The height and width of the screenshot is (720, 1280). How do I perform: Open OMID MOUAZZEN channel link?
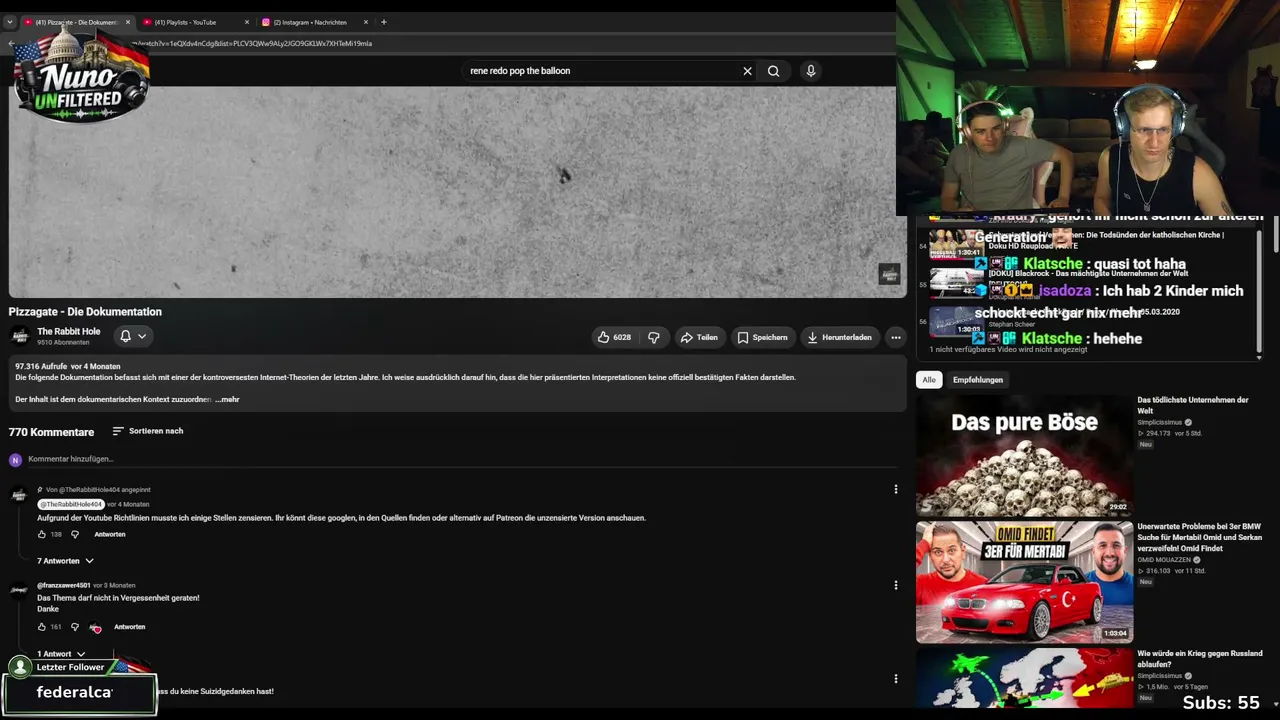click(x=1165, y=560)
